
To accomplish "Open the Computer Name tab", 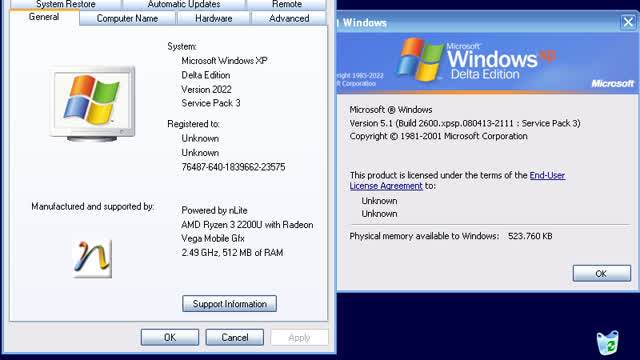I will [127, 18].
